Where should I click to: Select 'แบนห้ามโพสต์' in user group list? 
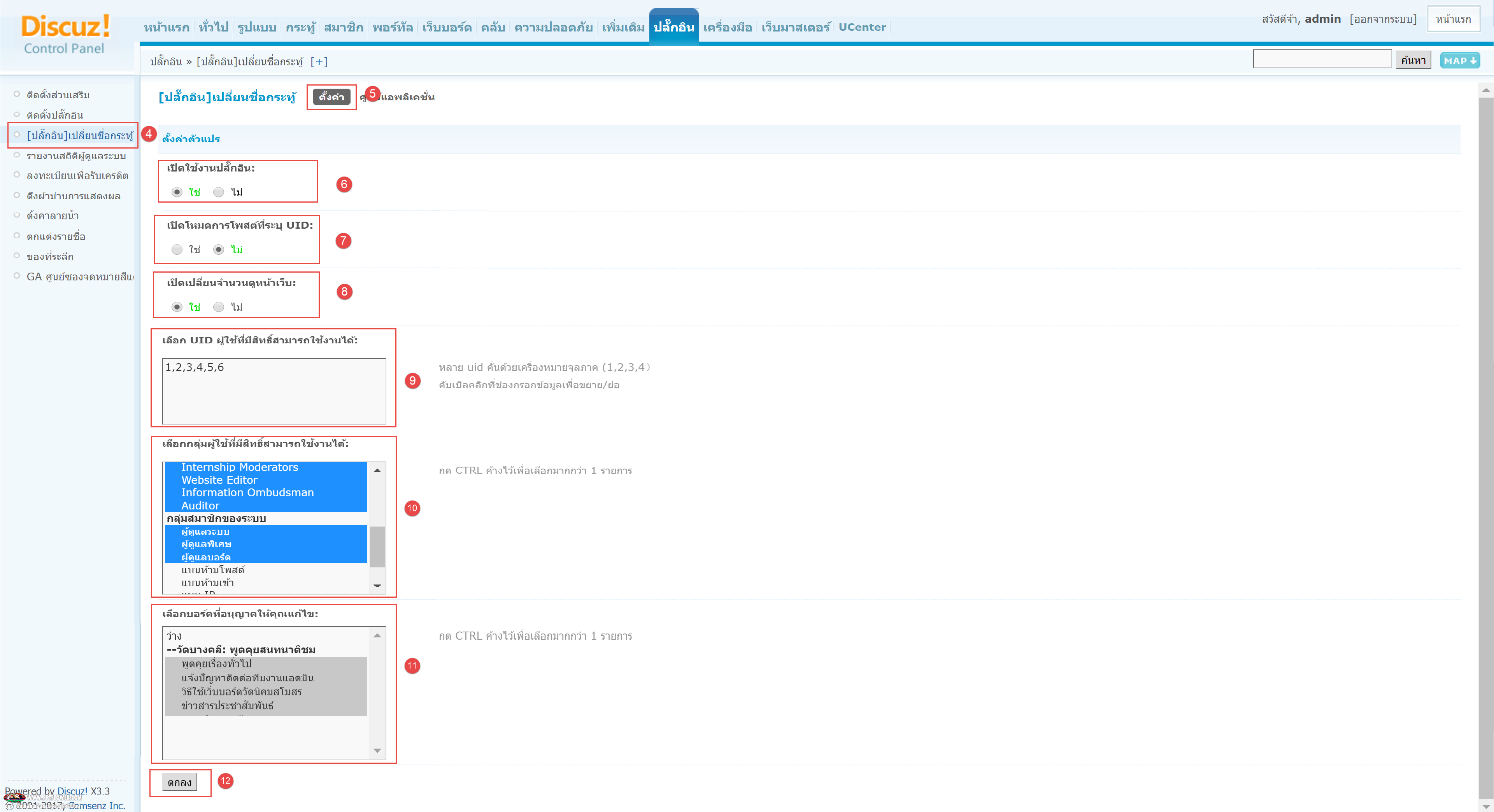pyautogui.click(x=212, y=570)
